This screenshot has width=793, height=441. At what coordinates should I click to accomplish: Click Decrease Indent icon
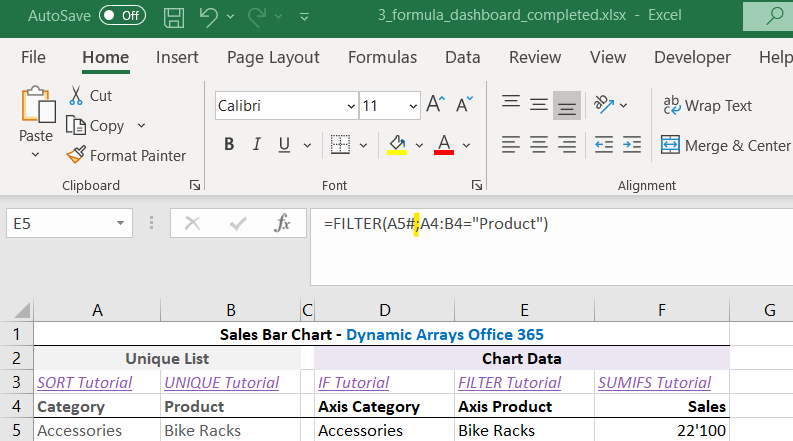click(604, 145)
